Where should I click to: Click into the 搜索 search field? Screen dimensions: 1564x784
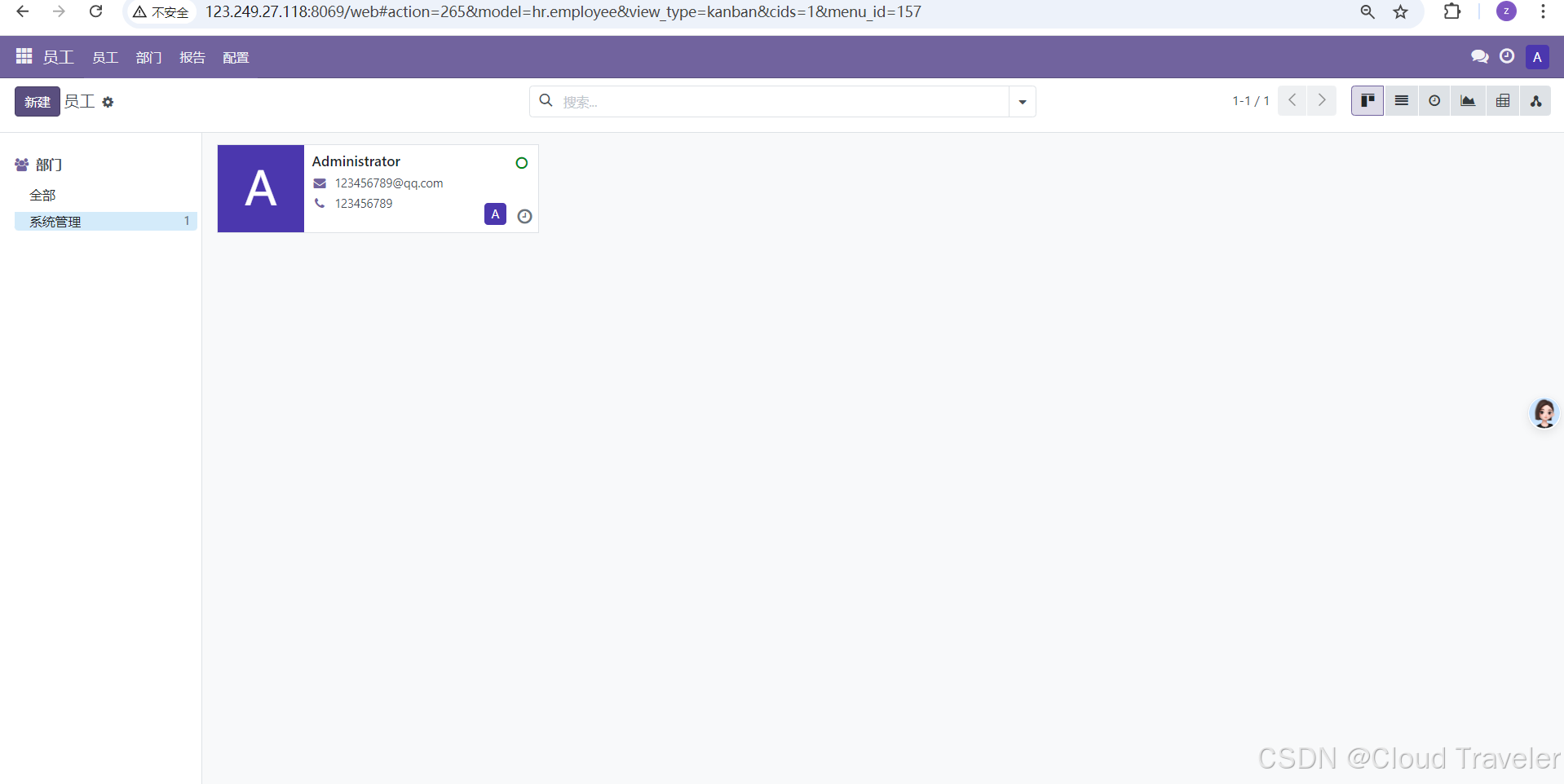(x=783, y=102)
